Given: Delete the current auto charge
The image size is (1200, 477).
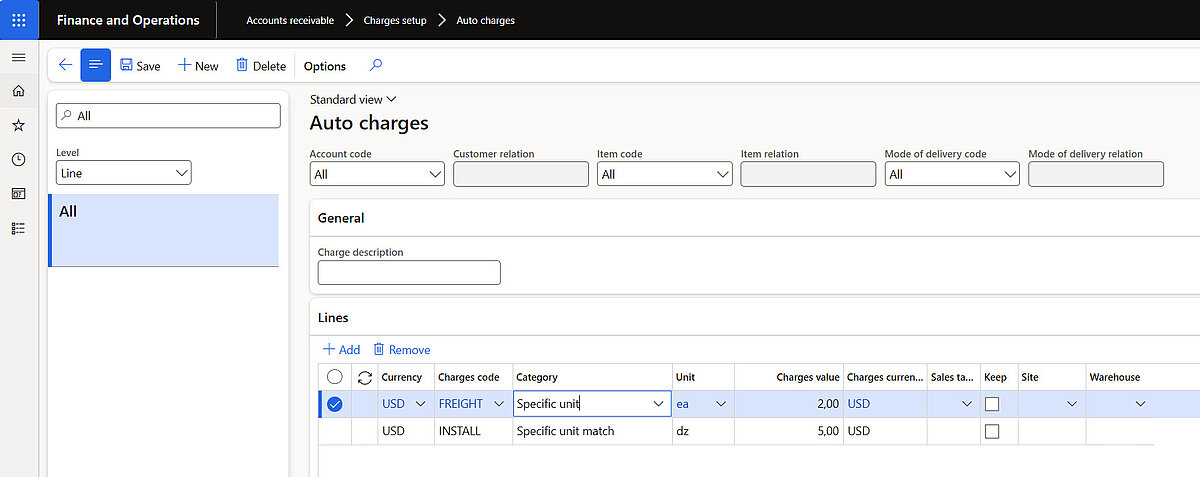Looking at the screenshot, I should point(261,66).
